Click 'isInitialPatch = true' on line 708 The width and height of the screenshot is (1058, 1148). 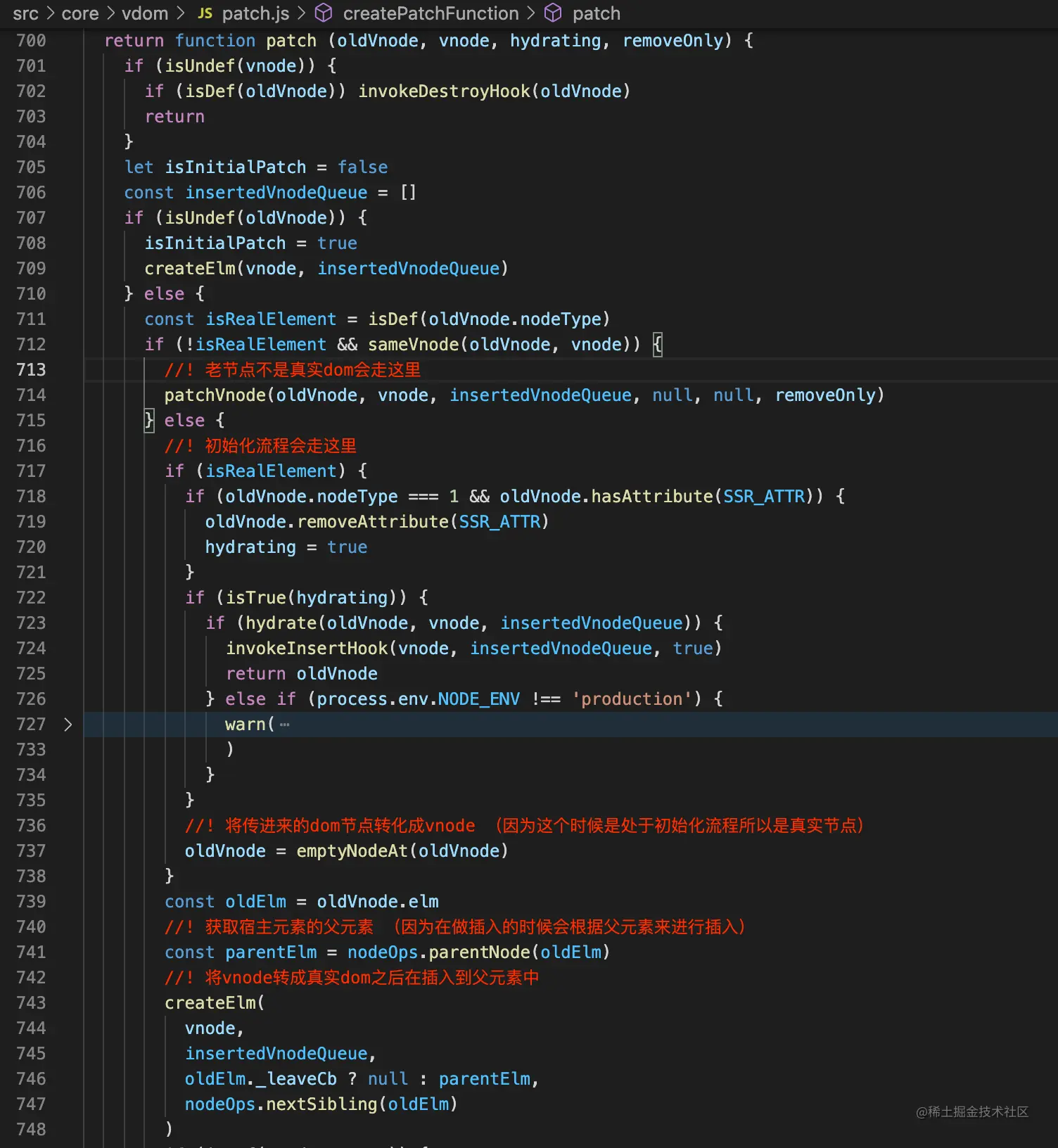(x=250, y=243)
